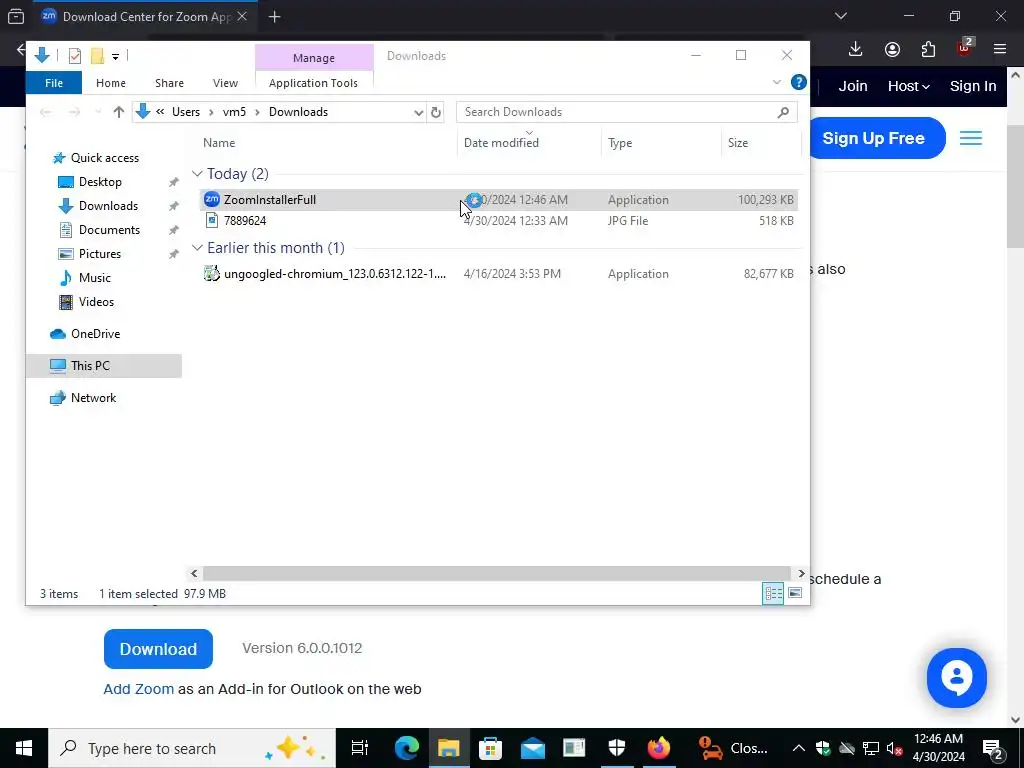Collapse the Earlier this month group
The width and height of the screenshot is (1024, 768).
coord(197,248)
